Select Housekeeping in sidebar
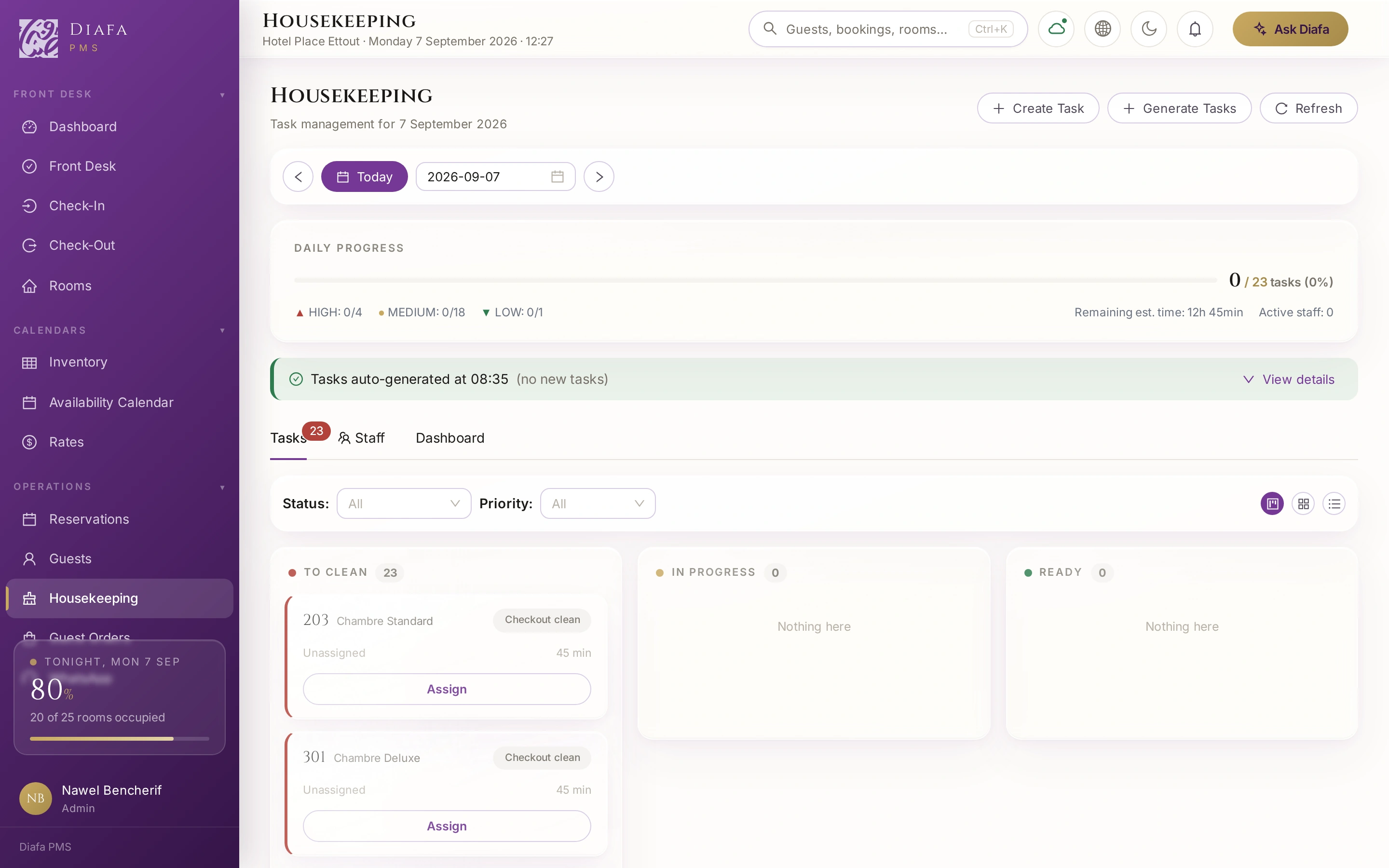This screenshot has height=868, width=1389. (x=120, y=598)
